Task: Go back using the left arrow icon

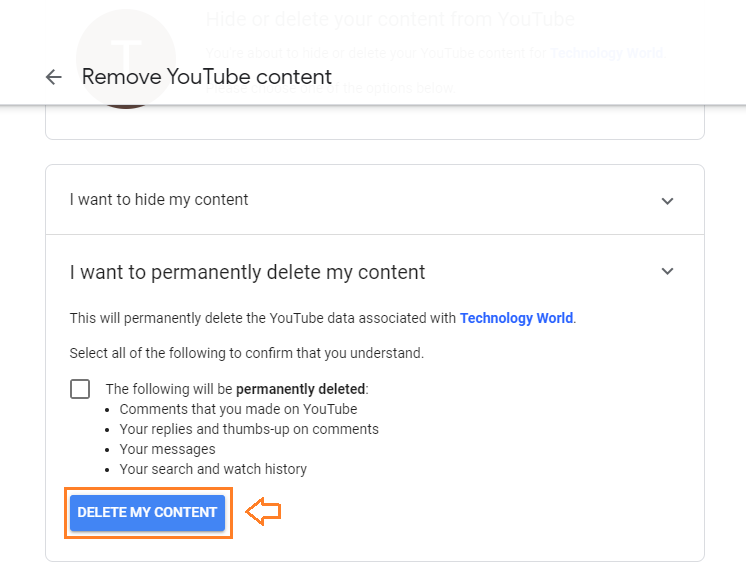Action: point(54,77)
